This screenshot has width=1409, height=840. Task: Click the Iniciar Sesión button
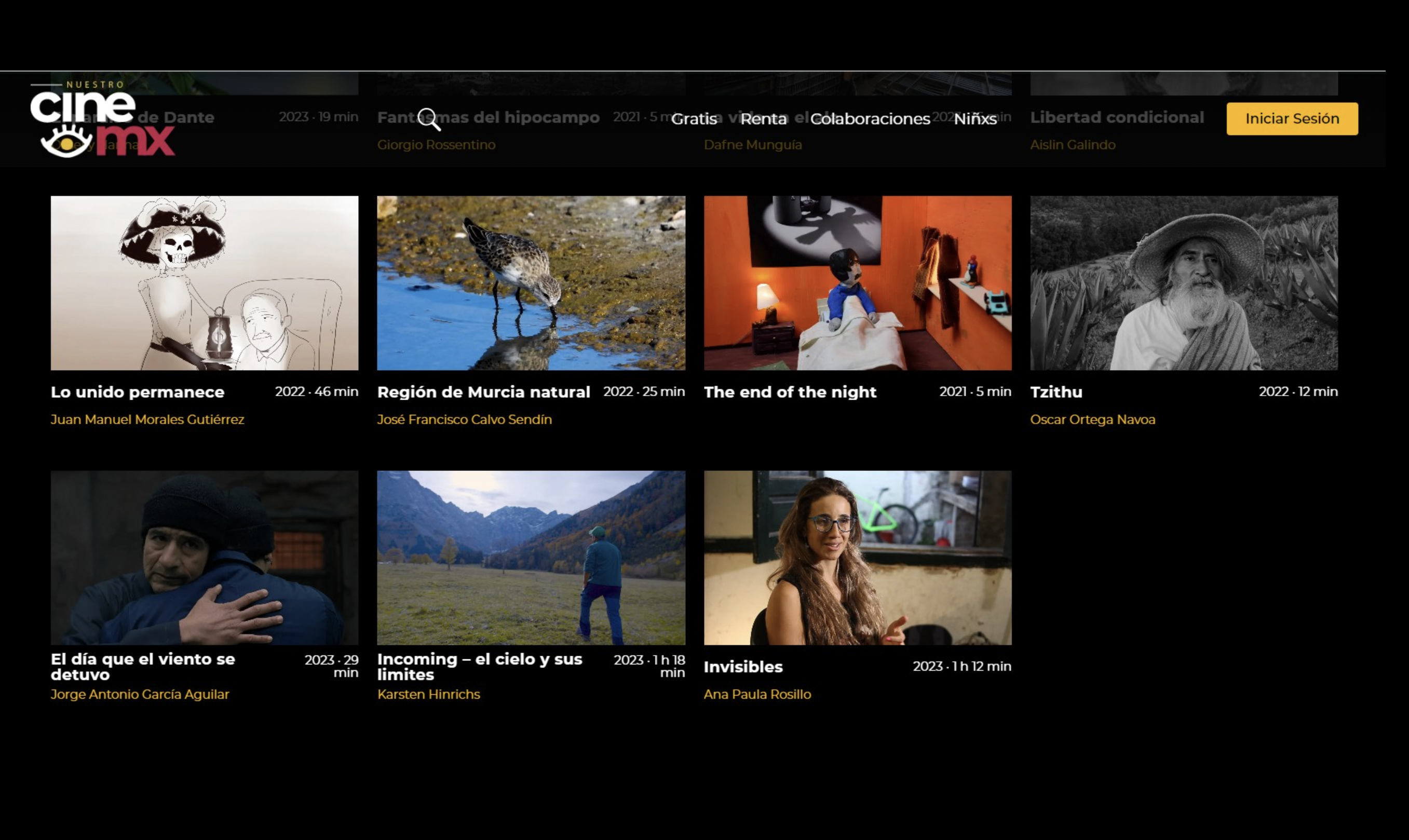tap(1292, 118)
